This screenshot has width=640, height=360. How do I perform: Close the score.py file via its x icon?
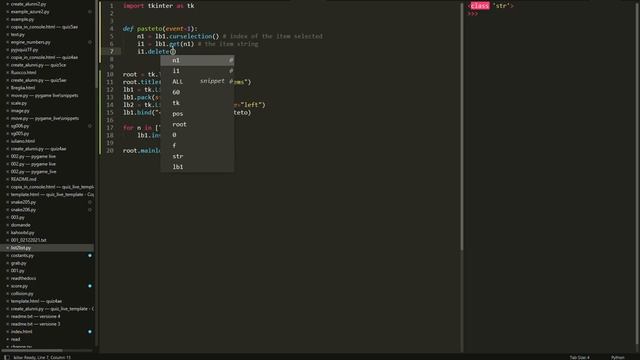click(7, 286)
